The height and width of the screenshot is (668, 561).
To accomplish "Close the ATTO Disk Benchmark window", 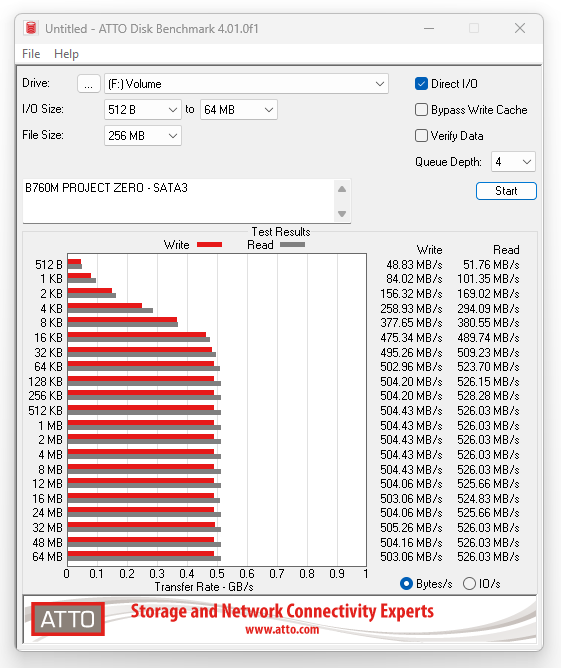I will coord(520,28).
